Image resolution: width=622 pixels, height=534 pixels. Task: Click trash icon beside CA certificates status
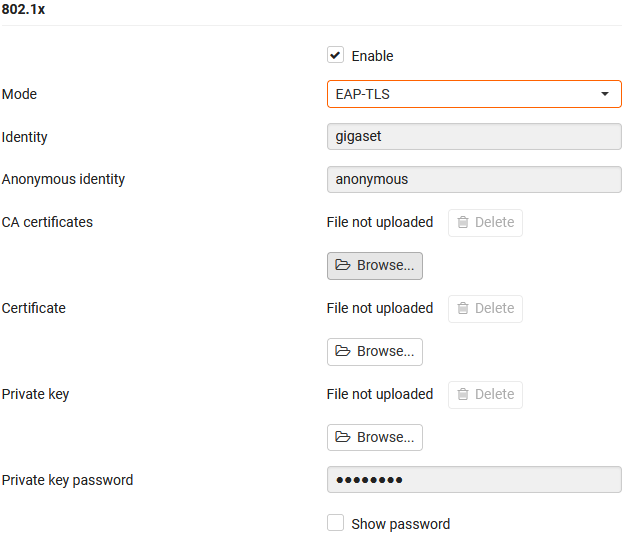tap(463, 222)
